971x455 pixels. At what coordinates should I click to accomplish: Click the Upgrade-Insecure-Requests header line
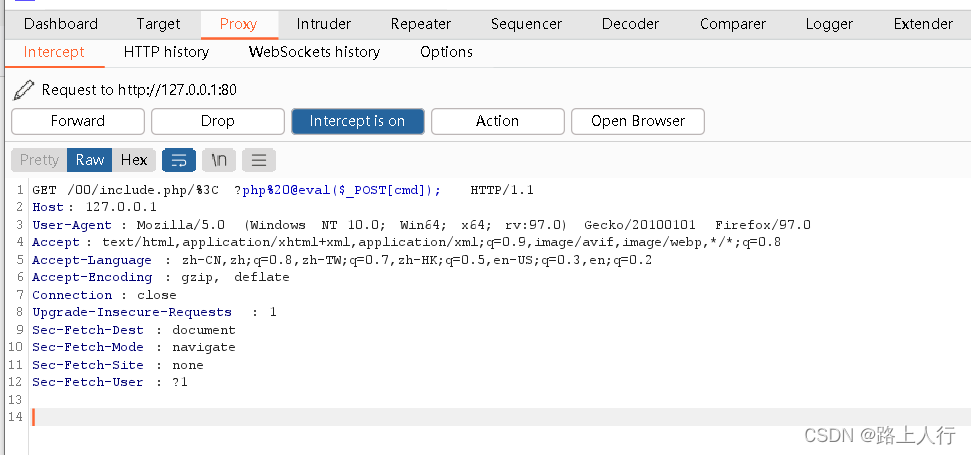154,313
